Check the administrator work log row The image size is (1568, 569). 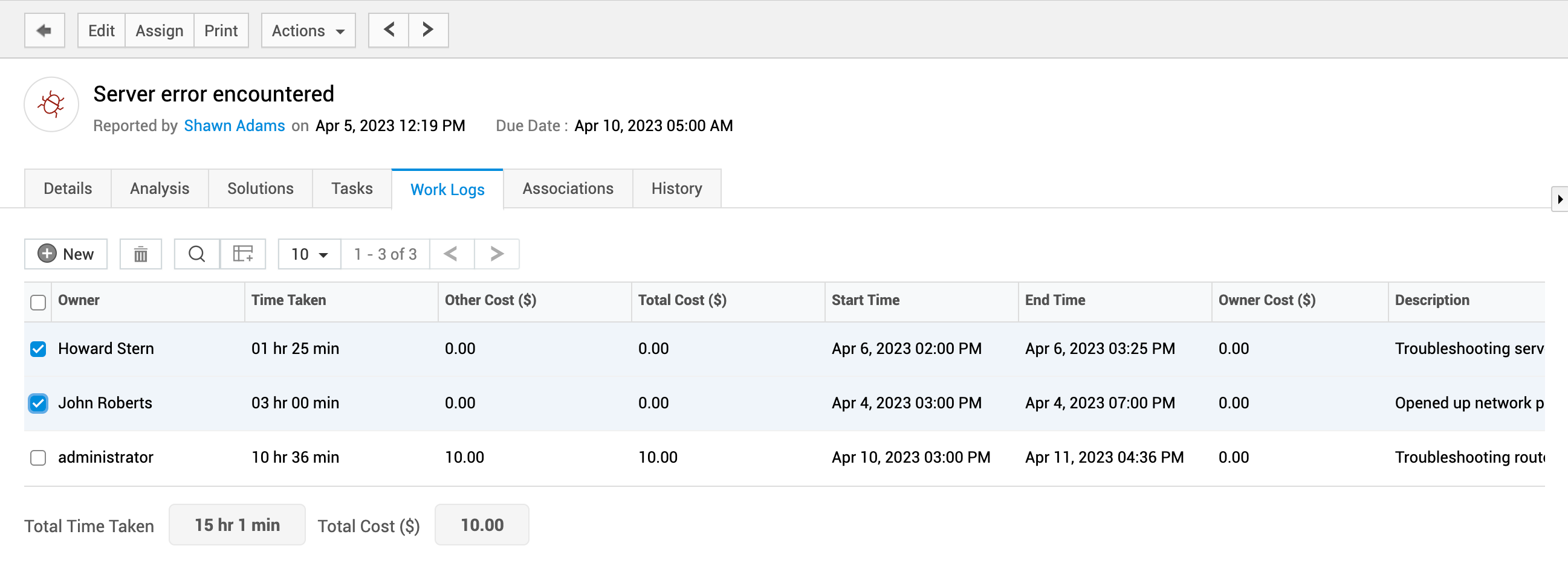point(38,458)
